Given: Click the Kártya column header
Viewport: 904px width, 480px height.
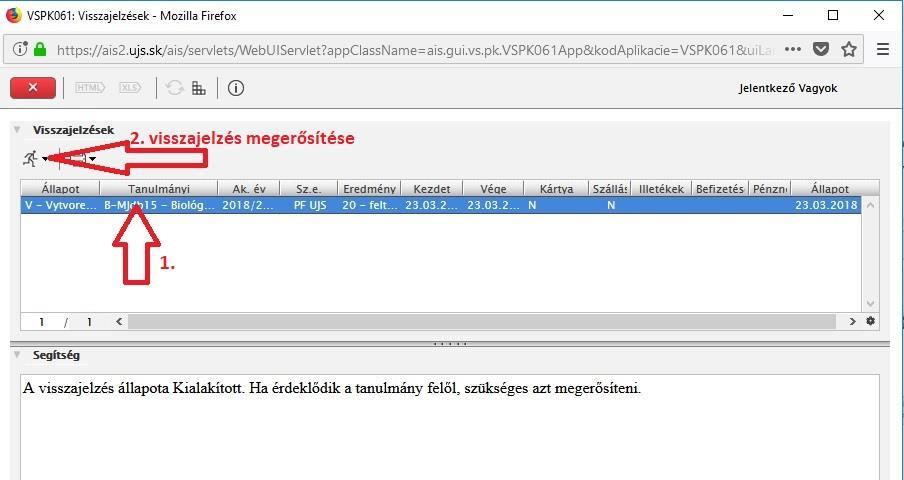Looking at the screenshot, I should click(556, 188).
